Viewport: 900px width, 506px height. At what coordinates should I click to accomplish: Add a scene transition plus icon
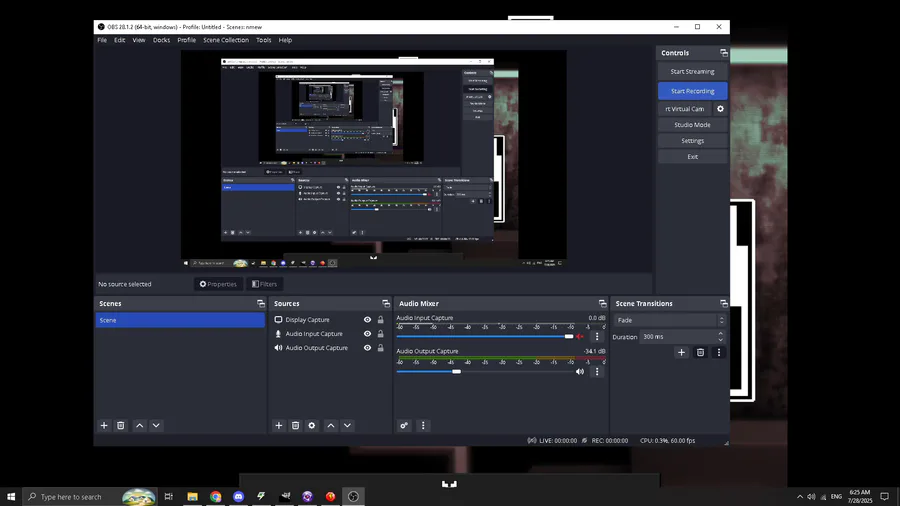[681, 353]
